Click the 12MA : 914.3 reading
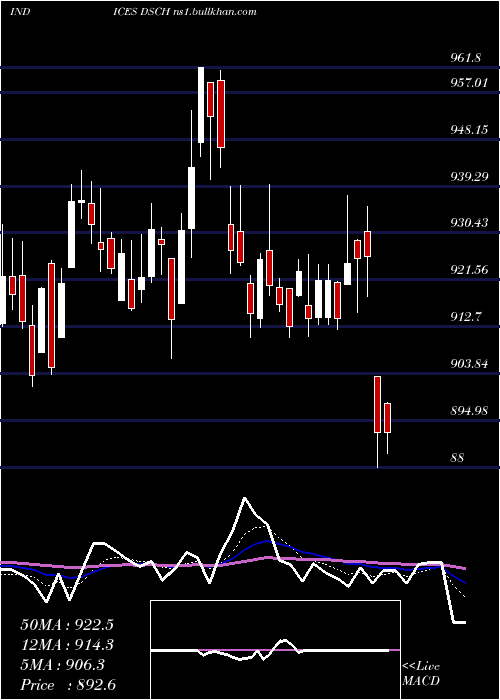This screenshot has width=500, height=700. click(67, 645)
